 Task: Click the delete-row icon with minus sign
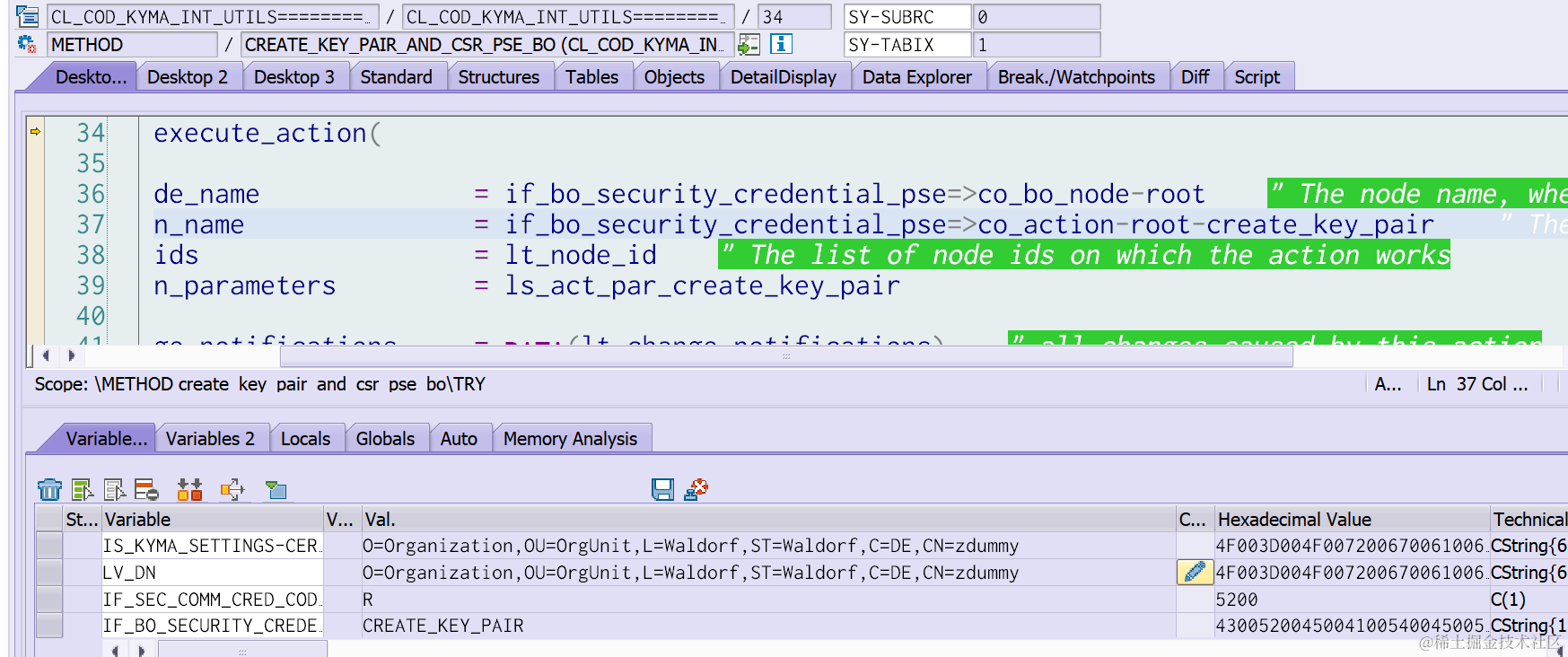click(146, 489)
